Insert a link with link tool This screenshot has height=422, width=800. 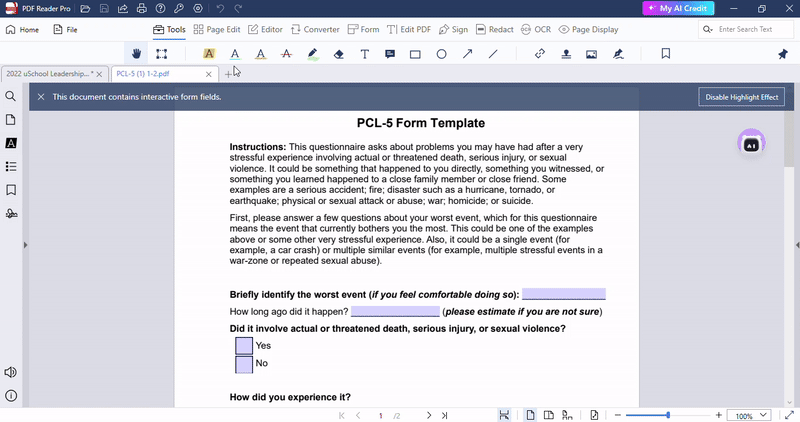pyautogui.click(x=540, y=54)
